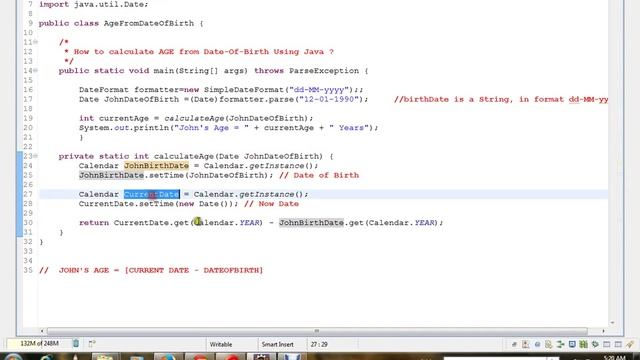Click the Writable status field
The height and width of the screenshot is (360, 640).
pos(221,344)
